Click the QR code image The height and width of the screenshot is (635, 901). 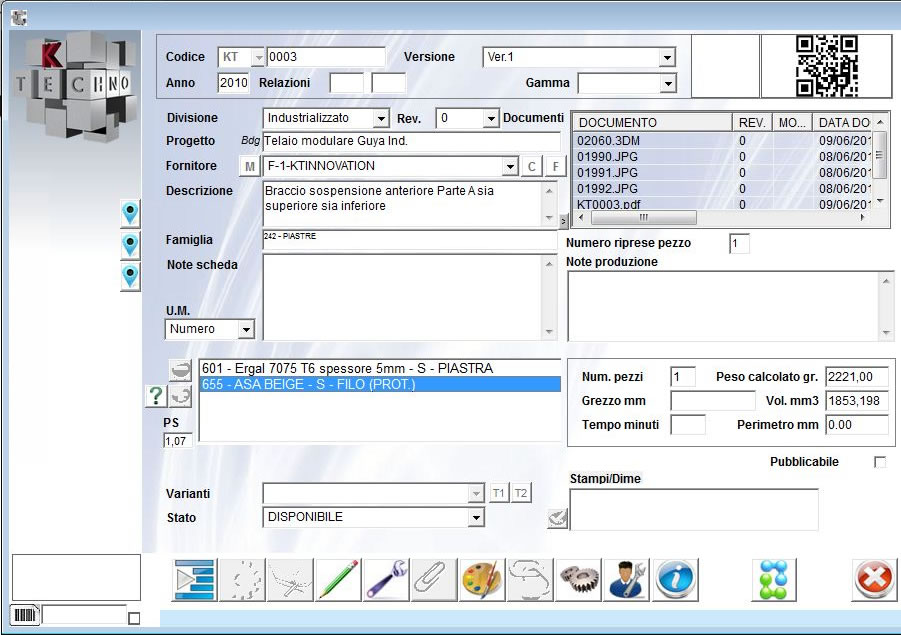click(826, 66)
